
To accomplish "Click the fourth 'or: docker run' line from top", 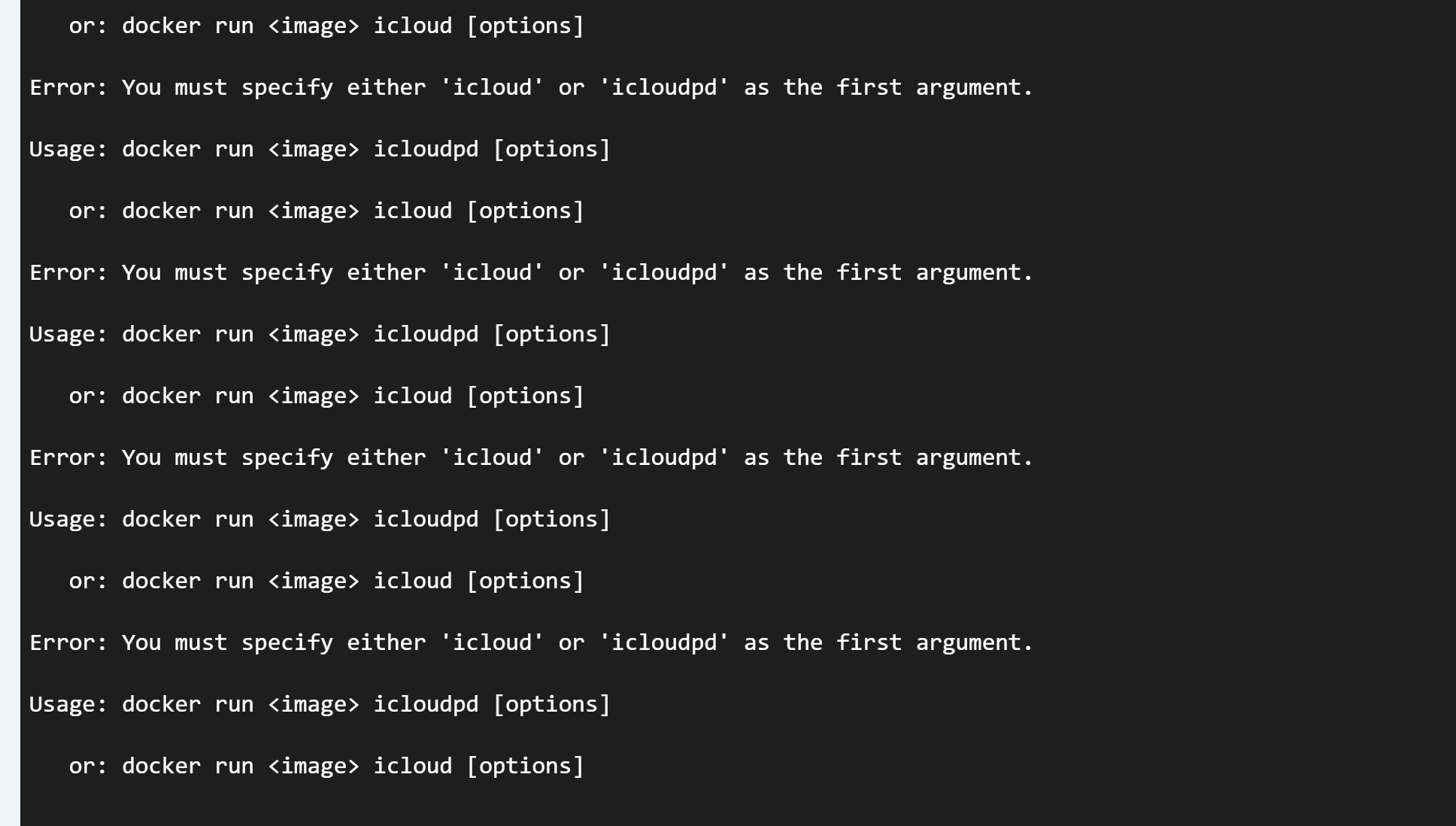I will (x=326, y=581).
